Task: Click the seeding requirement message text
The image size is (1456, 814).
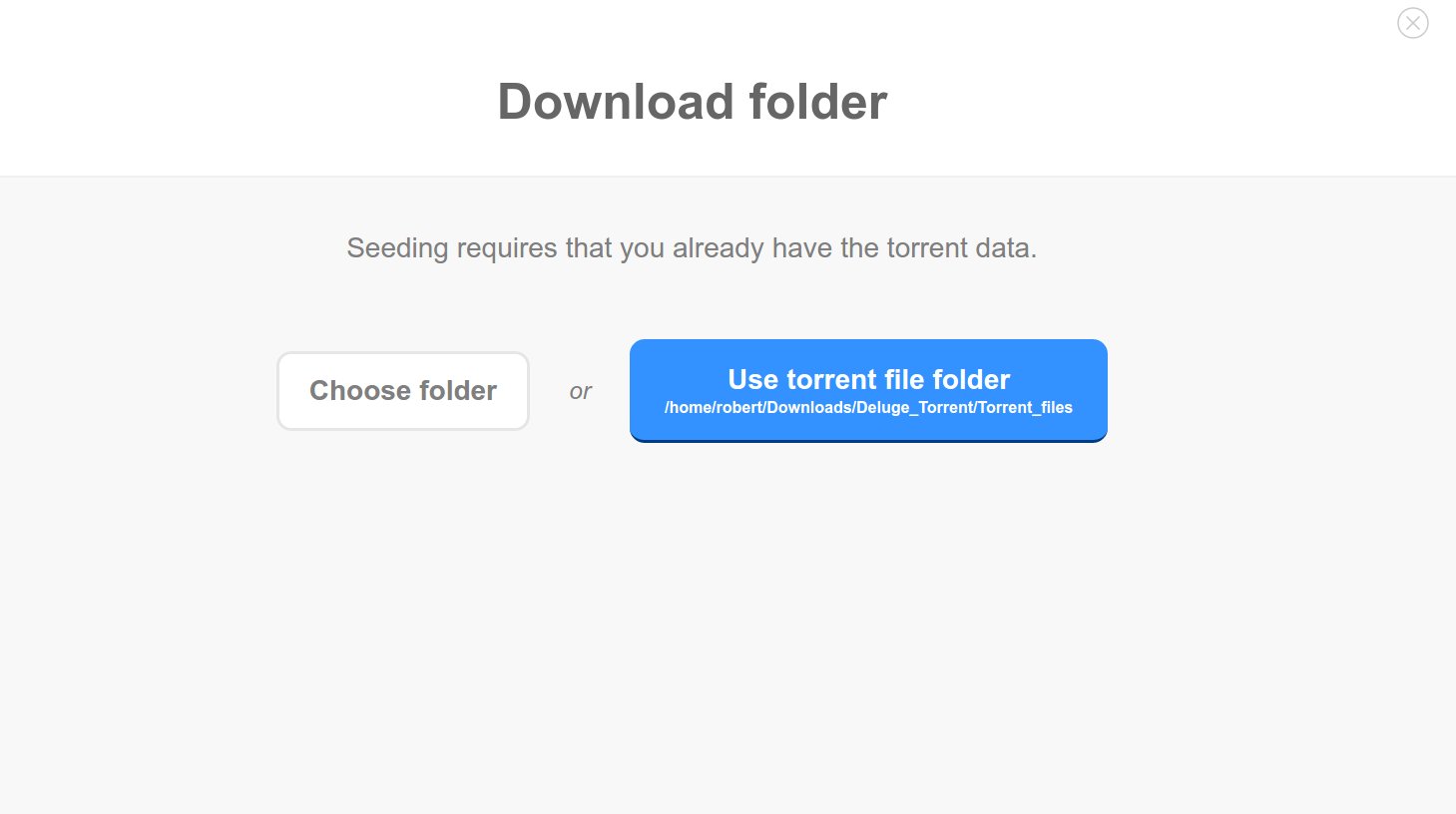Action: [x=692, y=248]
